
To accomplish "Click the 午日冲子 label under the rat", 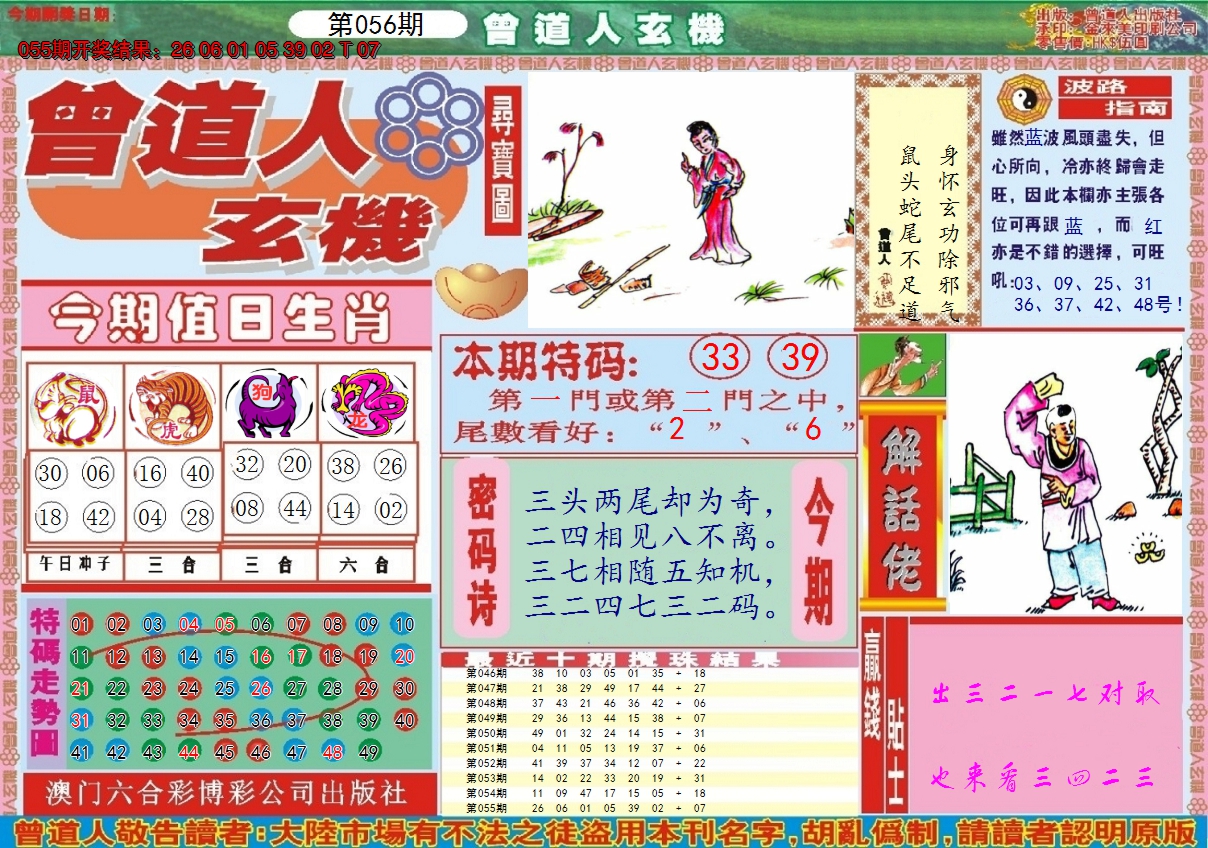I will point(75,564).
